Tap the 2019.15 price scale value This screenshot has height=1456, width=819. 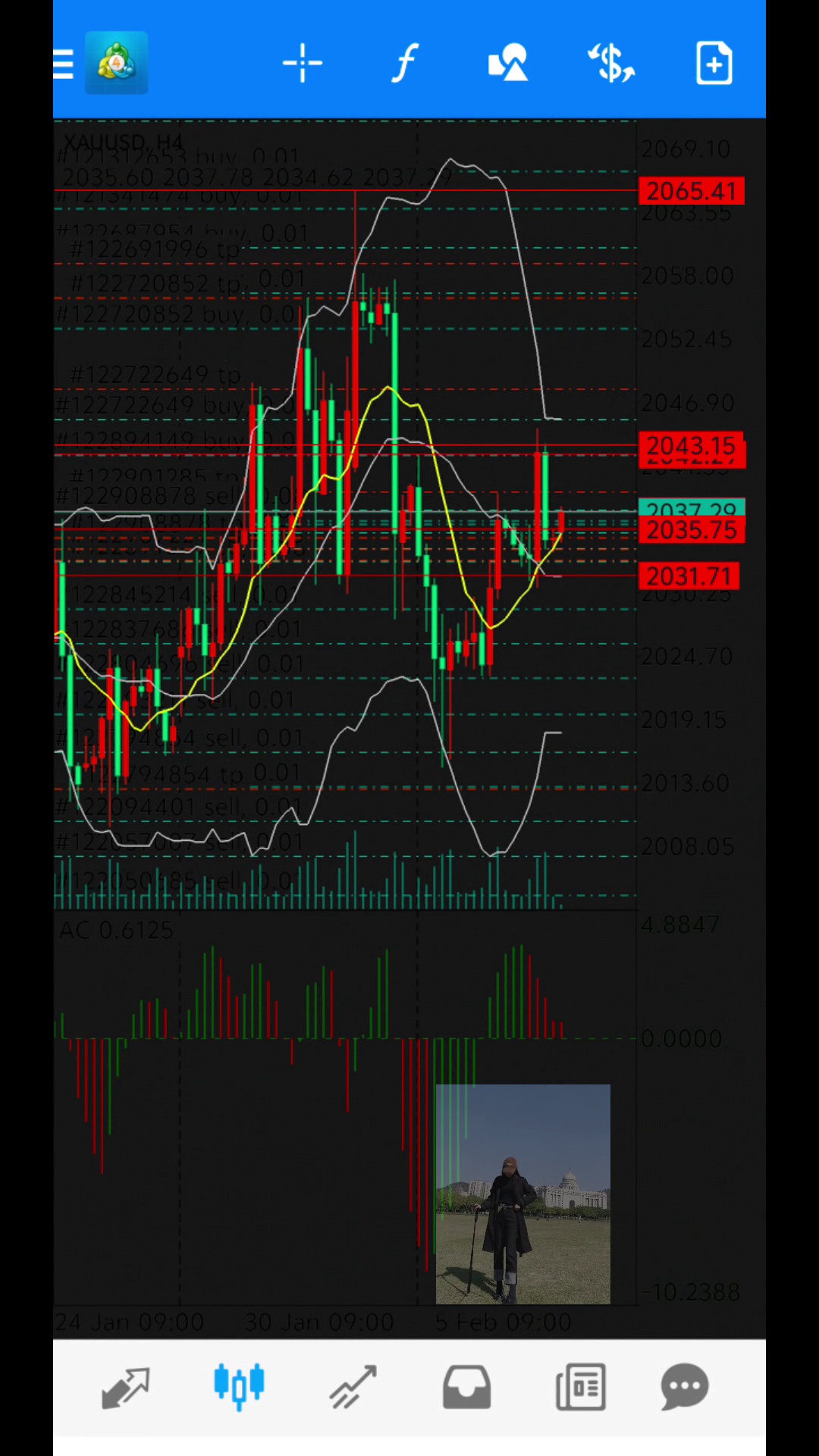pyautogui.click(x=684, y=720)
